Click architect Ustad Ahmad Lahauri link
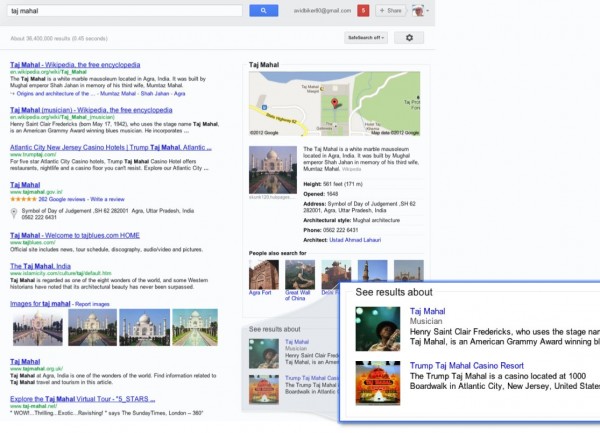The width and height of the screenshot is (600, 433). (355, 240)
